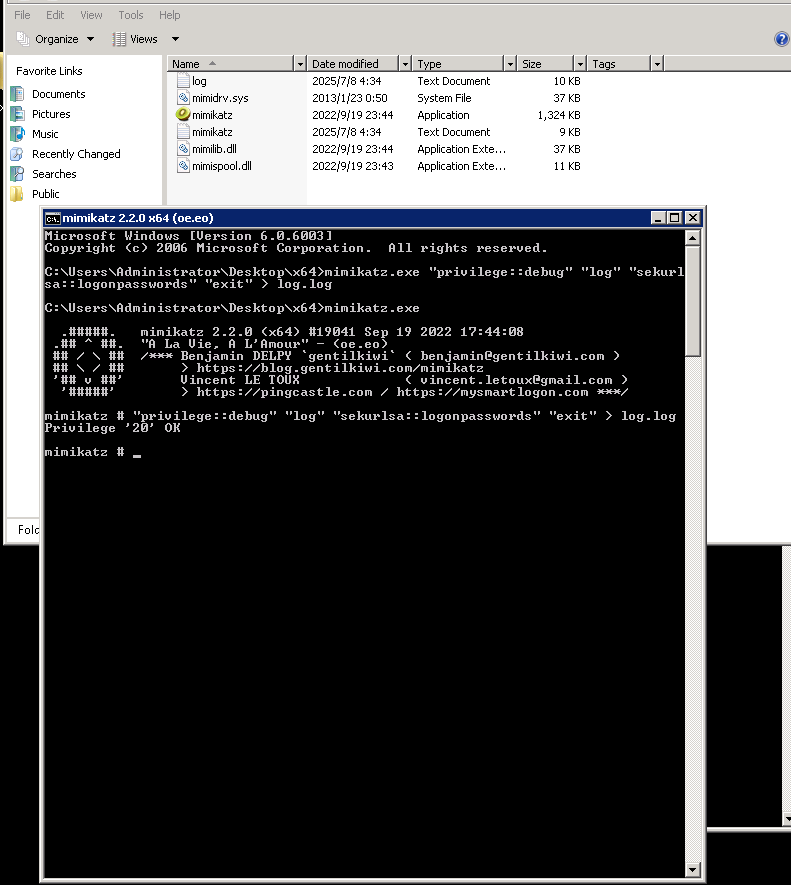
Task: Click console scrollbar down arrow
Action: tap(693, 869)
